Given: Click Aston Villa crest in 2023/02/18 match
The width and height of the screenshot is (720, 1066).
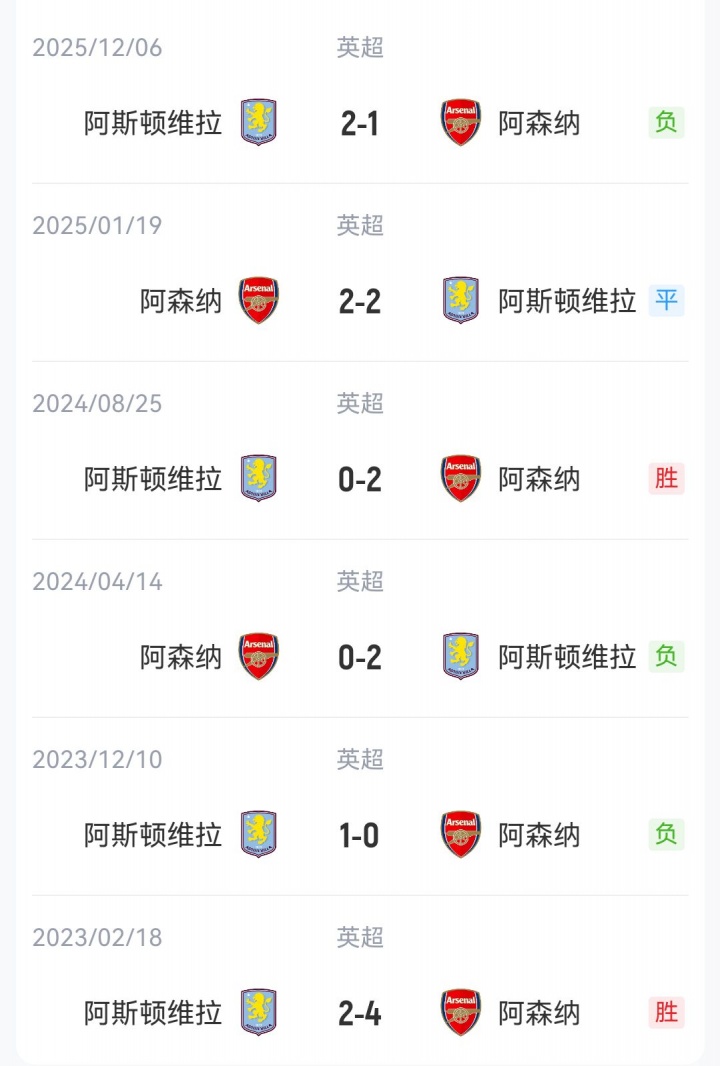Looking at the screenshot, I should pos(259,1013).
